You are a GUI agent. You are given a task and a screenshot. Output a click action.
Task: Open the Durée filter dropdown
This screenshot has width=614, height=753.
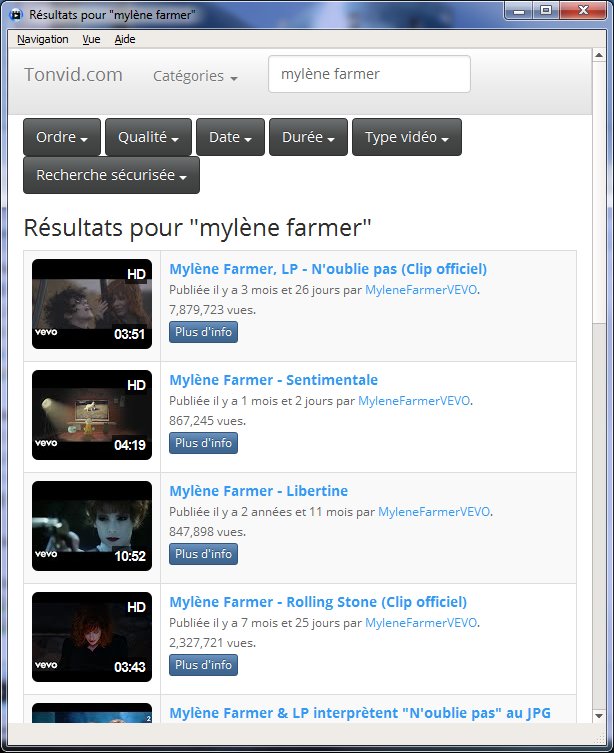pos(308,137)
